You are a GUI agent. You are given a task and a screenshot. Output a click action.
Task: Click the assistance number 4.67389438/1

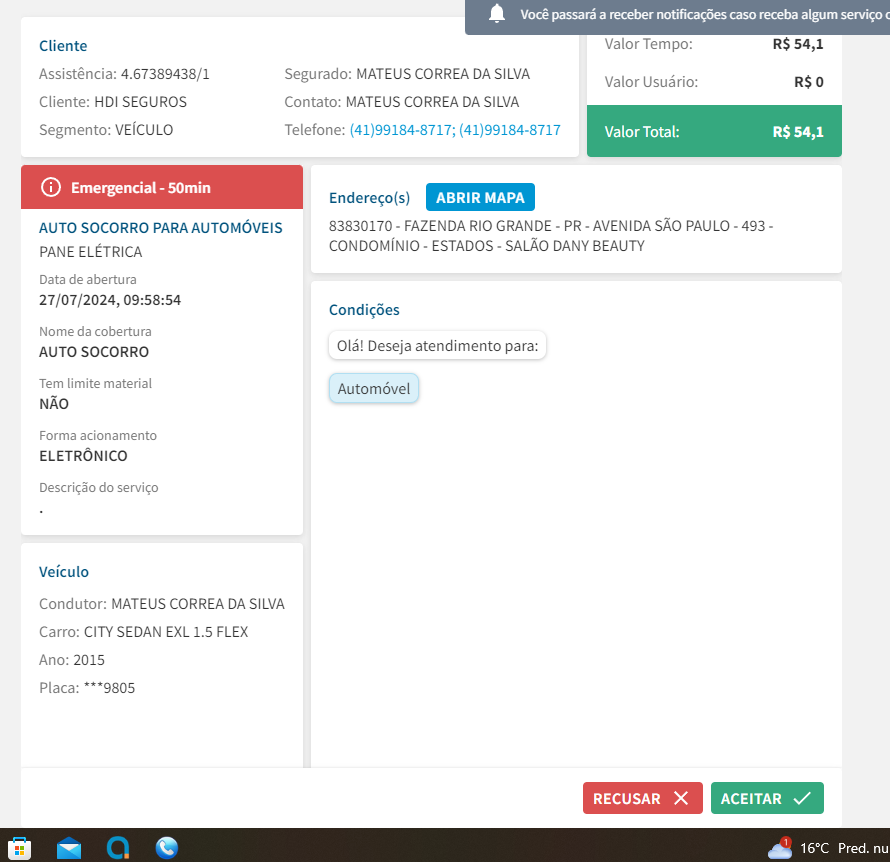pos(165,74)
